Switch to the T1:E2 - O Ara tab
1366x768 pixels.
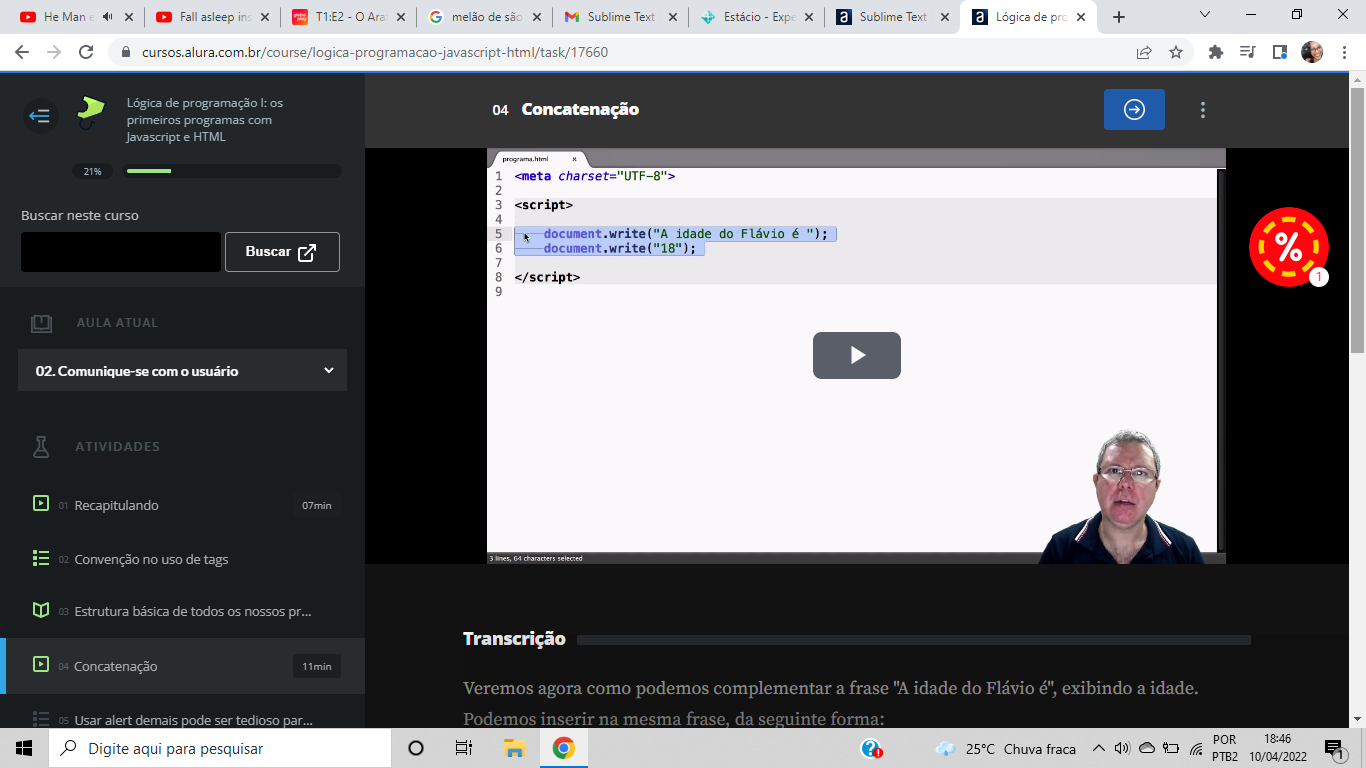point(349,17)
